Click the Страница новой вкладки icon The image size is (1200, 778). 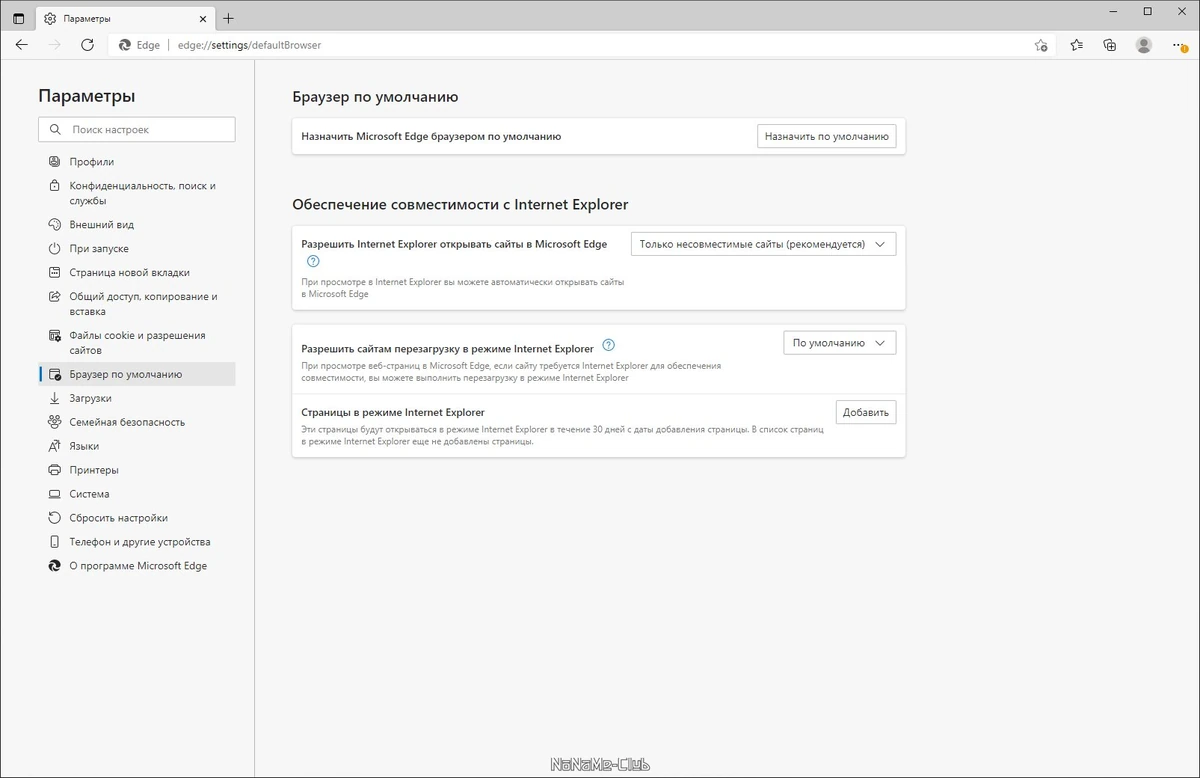tap(55, 273)
